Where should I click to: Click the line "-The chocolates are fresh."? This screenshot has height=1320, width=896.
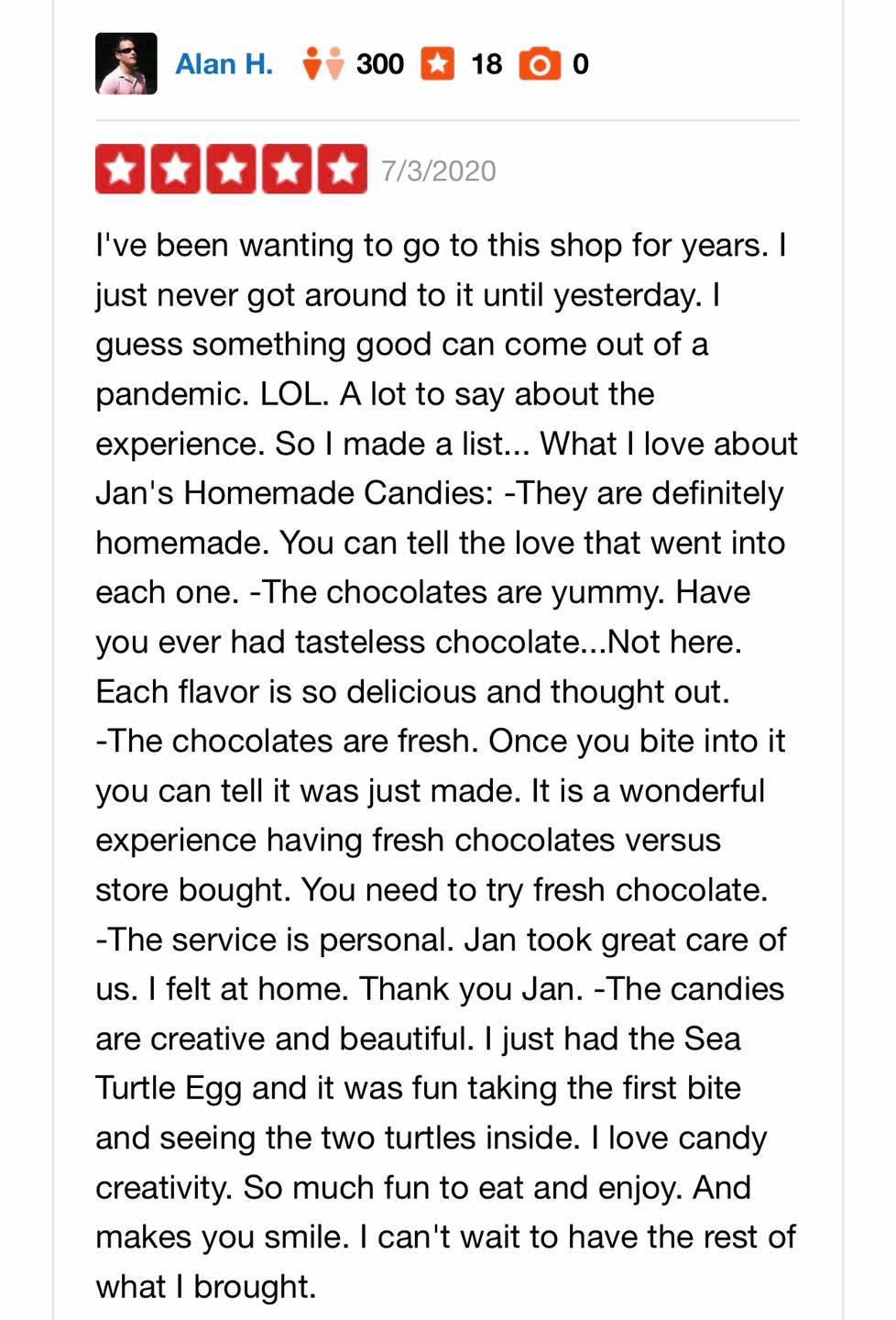(x=287, y=741)
